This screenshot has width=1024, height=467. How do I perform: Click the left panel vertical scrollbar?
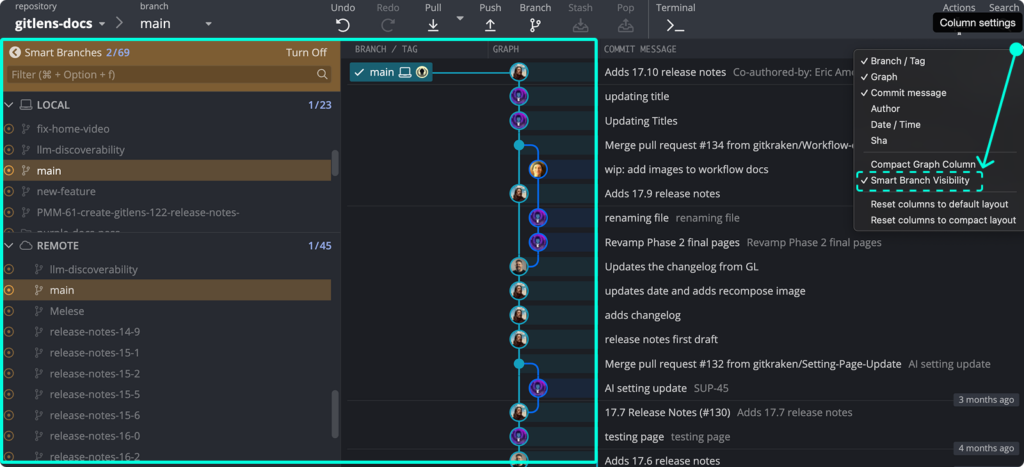click(x=335, y=163)
